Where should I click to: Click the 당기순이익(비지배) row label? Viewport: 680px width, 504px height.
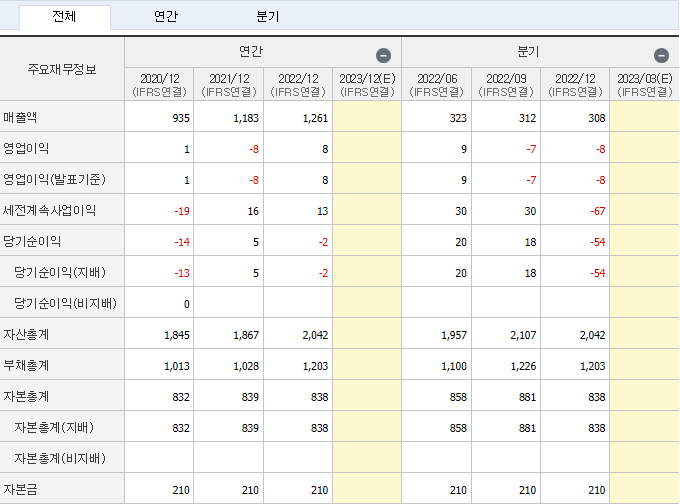(65, 304)
